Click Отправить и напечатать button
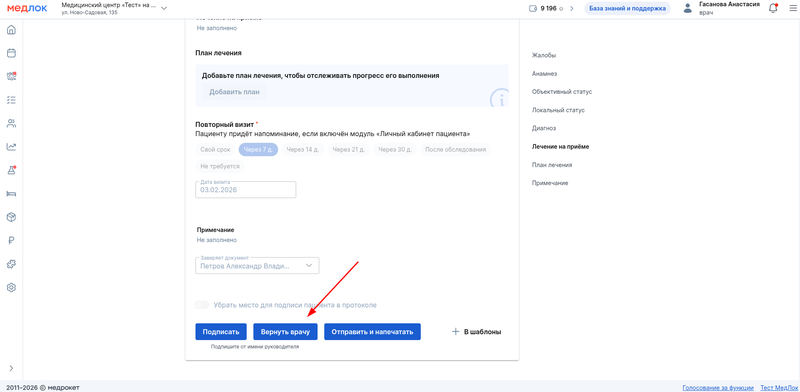 point(372,332)
